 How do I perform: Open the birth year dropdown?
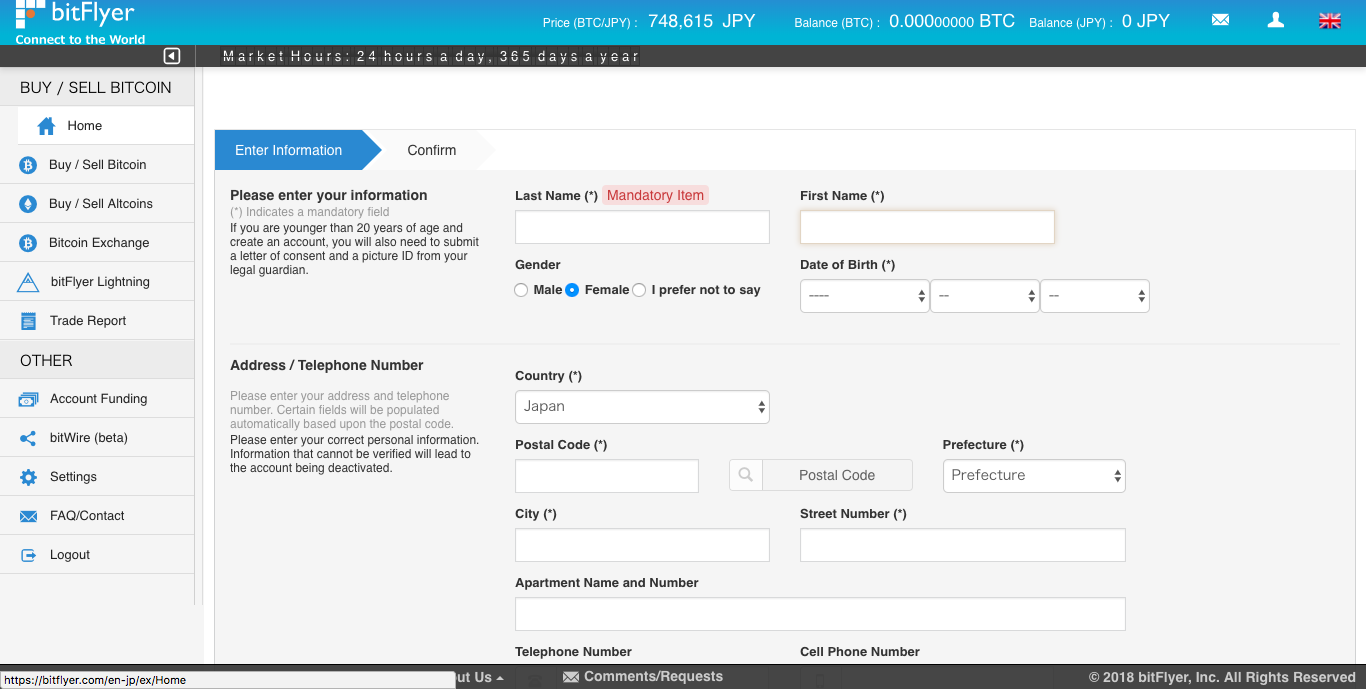pos(864,296)
